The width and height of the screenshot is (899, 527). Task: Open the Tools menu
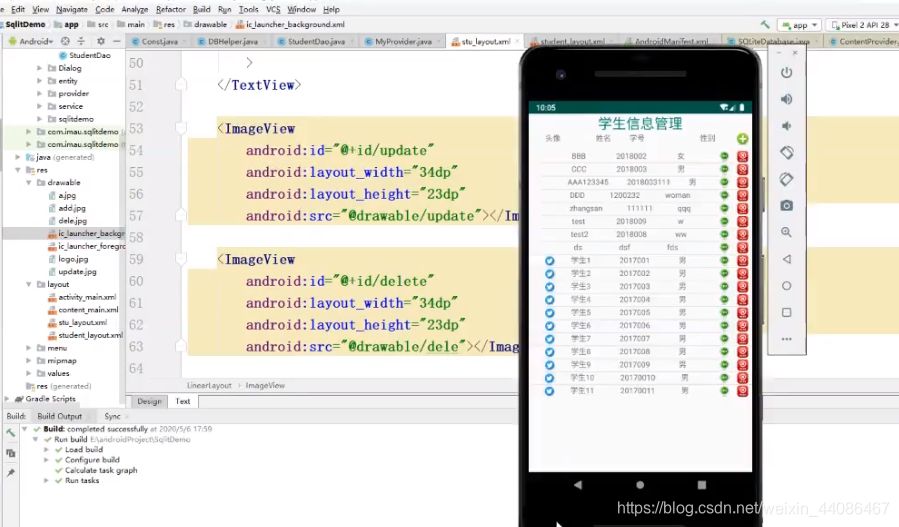[248, 9]
